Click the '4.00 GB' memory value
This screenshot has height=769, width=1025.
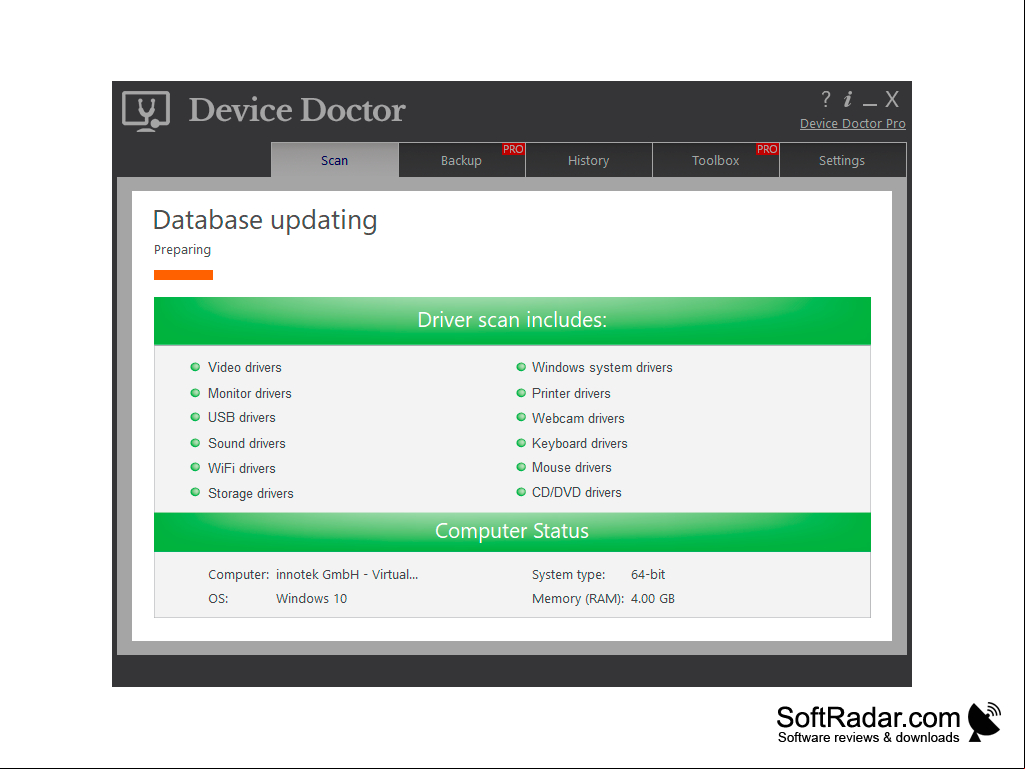652,598
